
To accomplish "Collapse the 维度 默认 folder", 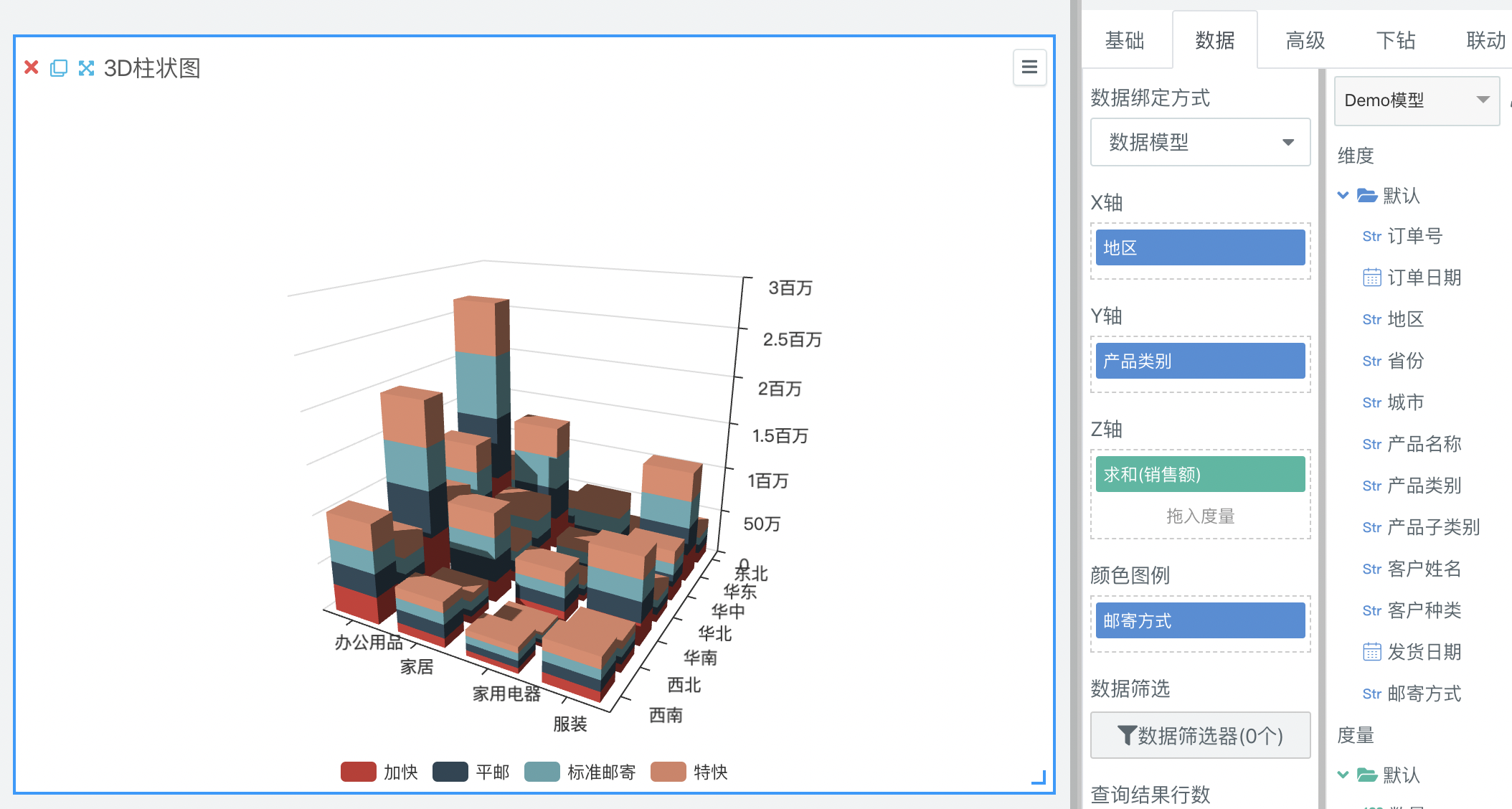I will click(1343, 195).
